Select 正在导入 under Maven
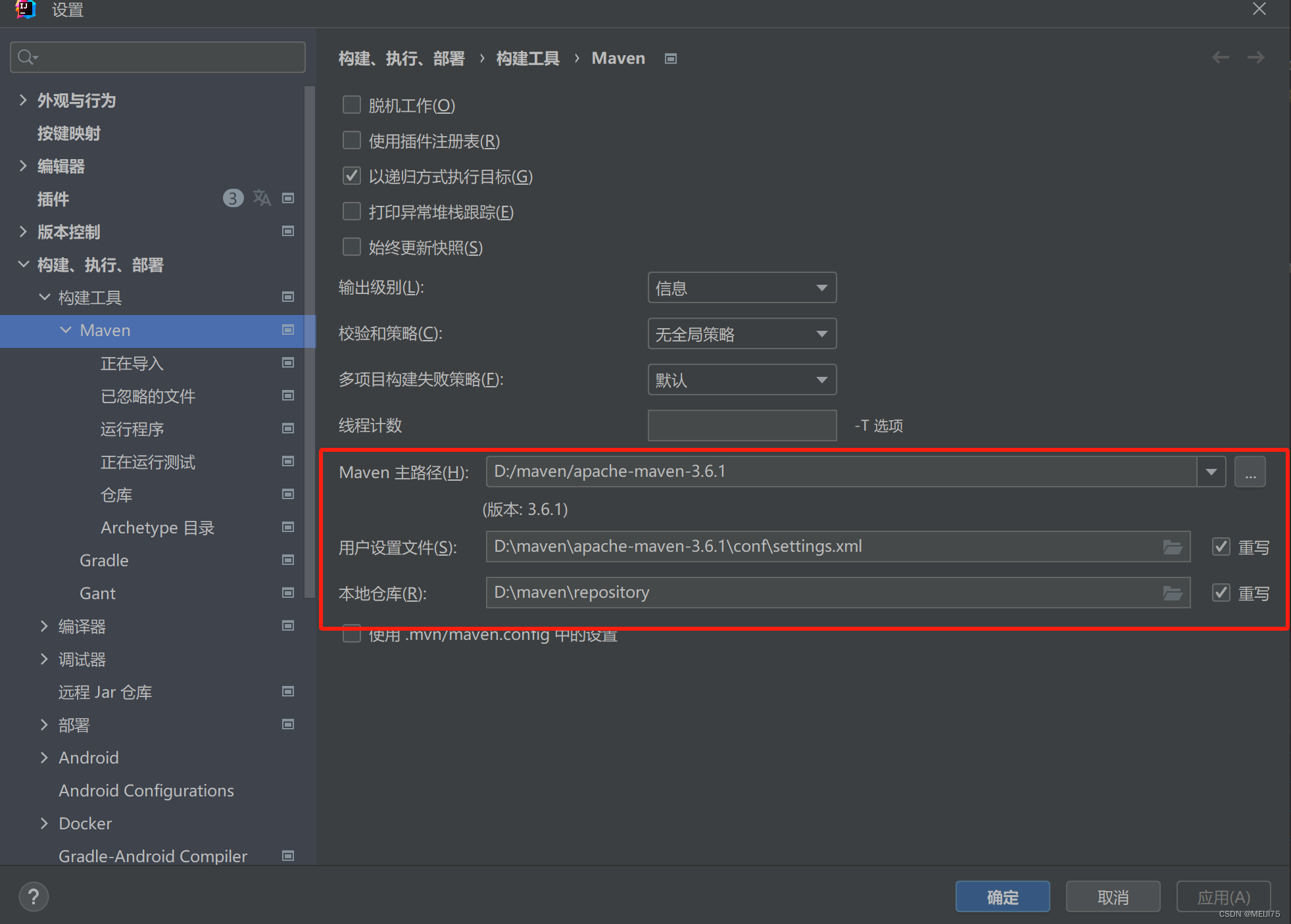The height and width of the screenshot is (924, 1291). coord(132,364)
